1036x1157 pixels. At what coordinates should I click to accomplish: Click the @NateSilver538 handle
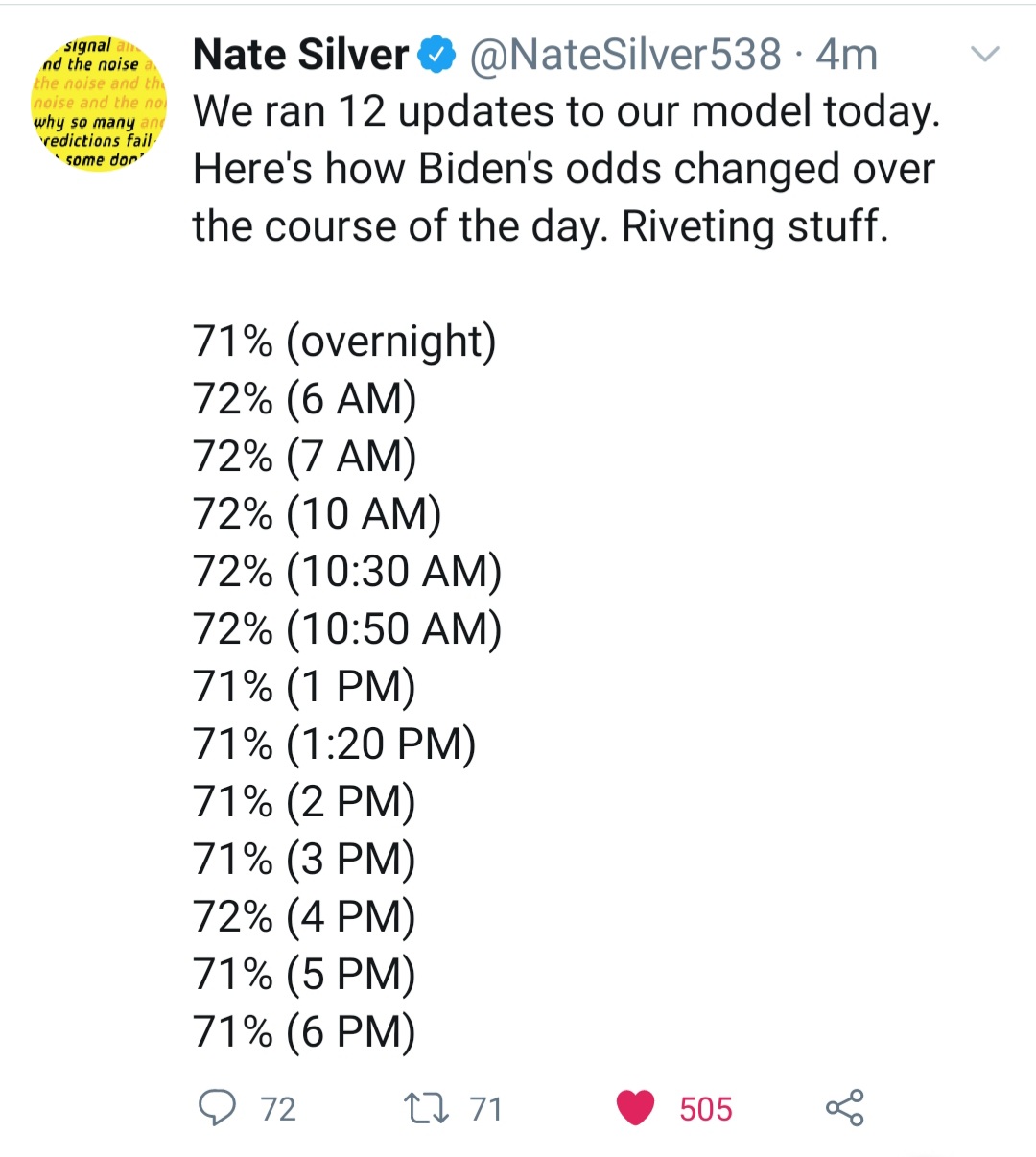tap(625, 55)
